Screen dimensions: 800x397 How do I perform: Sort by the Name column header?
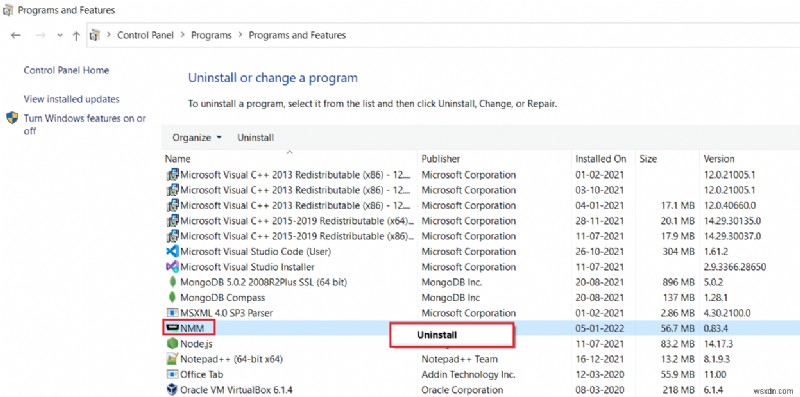tap(178, 159)
